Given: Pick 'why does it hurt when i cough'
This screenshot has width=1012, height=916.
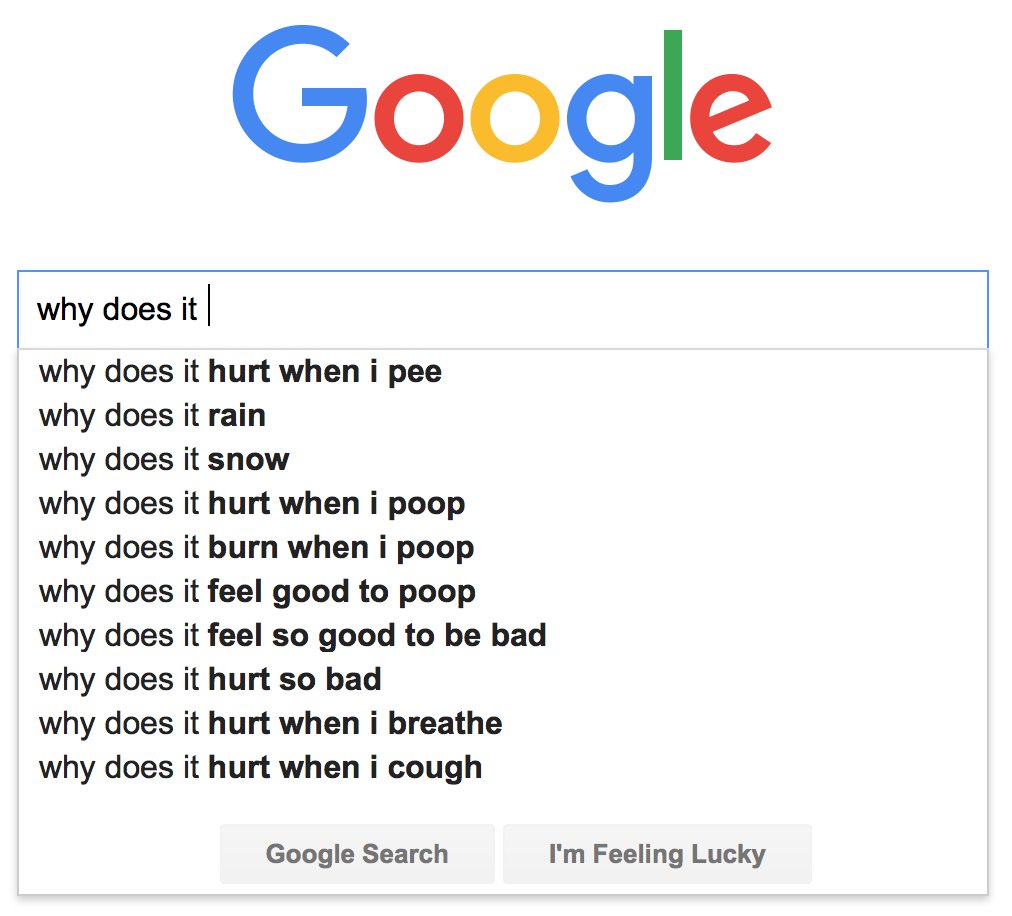Looking at the screenshot, I should click(260, 768).
